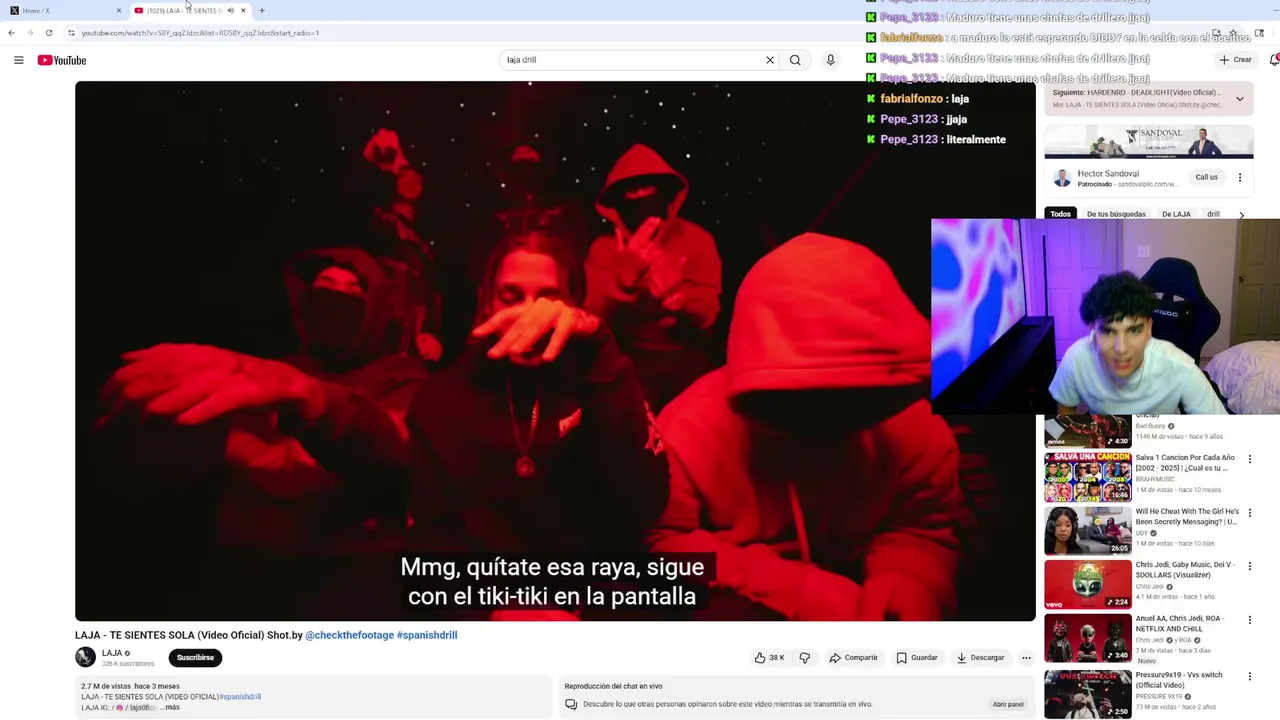Expand the description with ...más
The image size is (1280, 720).
169,707
